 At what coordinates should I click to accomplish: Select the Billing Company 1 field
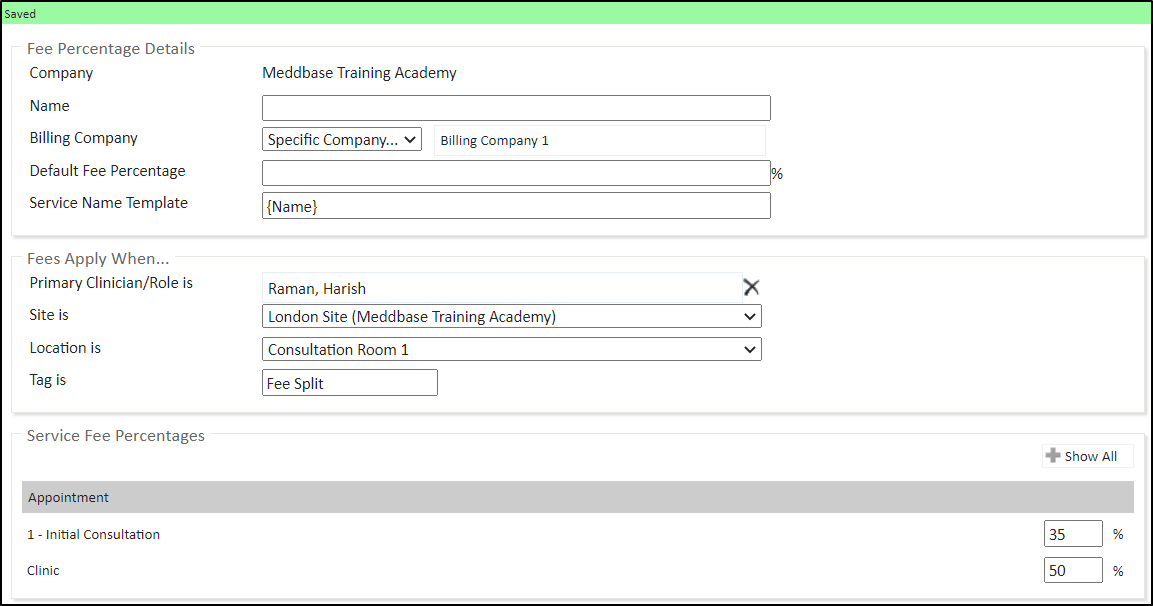click(x=599, y=141)
